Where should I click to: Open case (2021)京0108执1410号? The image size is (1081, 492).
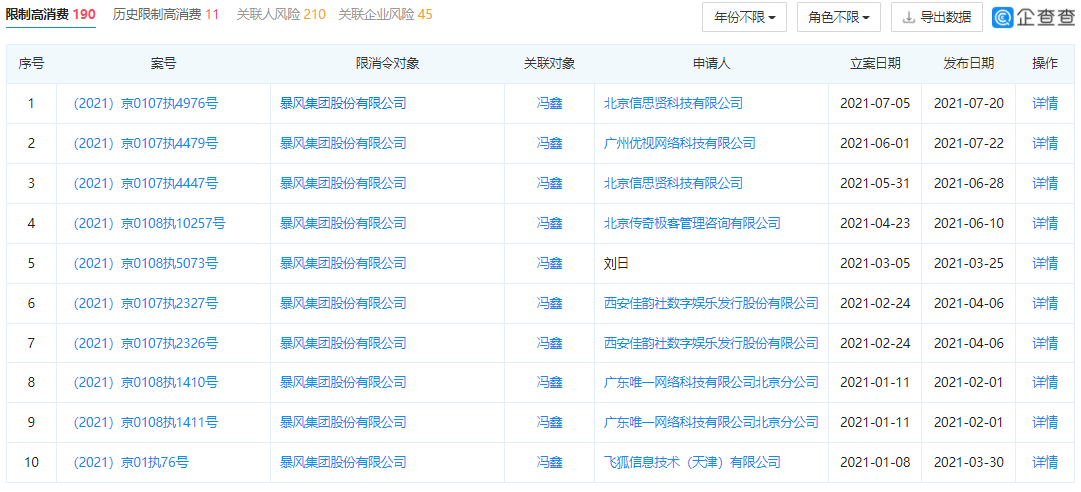pyautogui.click(x=145, y=382)
